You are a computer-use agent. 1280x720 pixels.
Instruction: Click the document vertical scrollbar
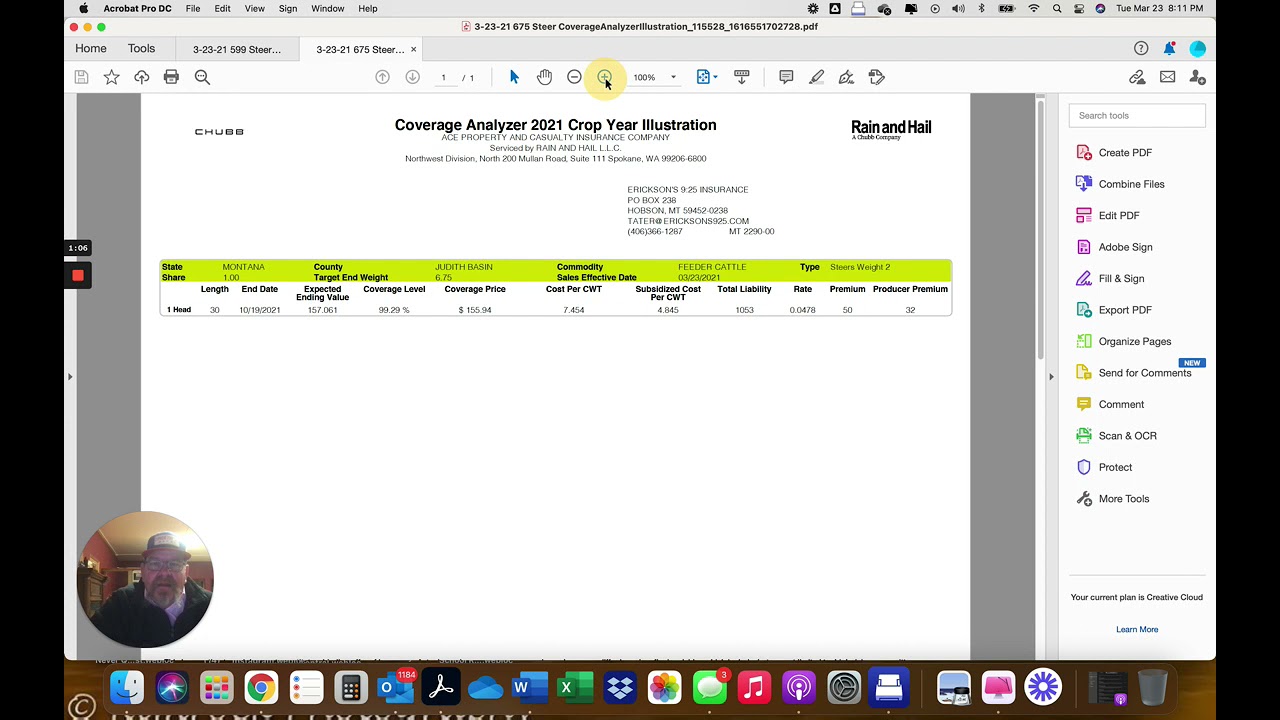click(1040, 230)
